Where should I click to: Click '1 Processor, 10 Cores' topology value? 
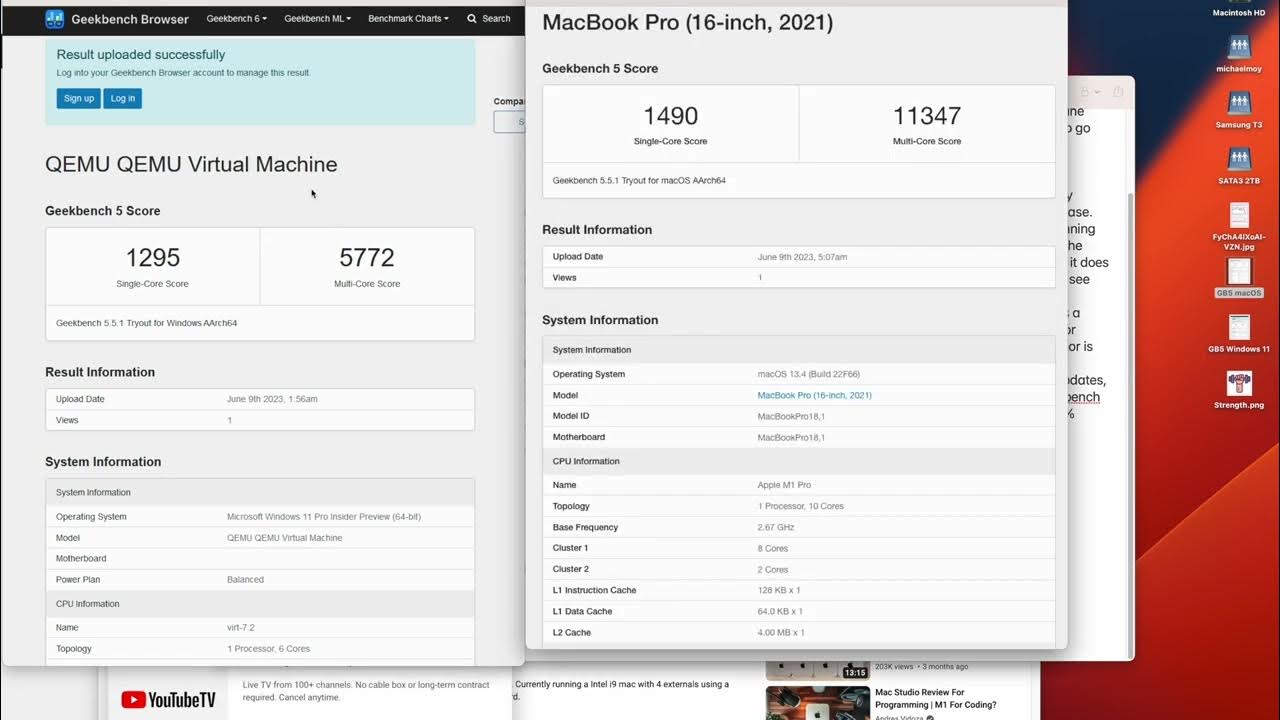point(800,506)
